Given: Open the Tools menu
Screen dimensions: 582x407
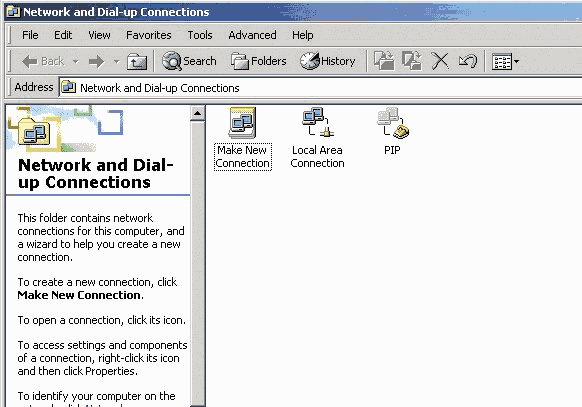Looking at the screenshot, I should coord(200,35).
